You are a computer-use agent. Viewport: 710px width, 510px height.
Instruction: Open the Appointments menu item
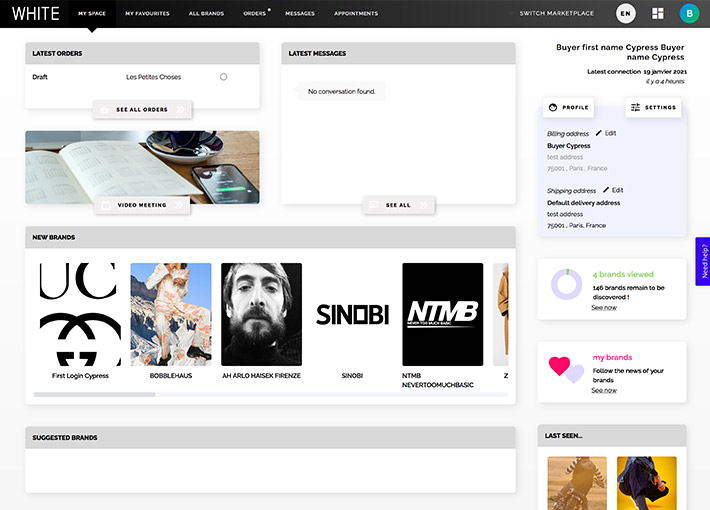[355, 14]
